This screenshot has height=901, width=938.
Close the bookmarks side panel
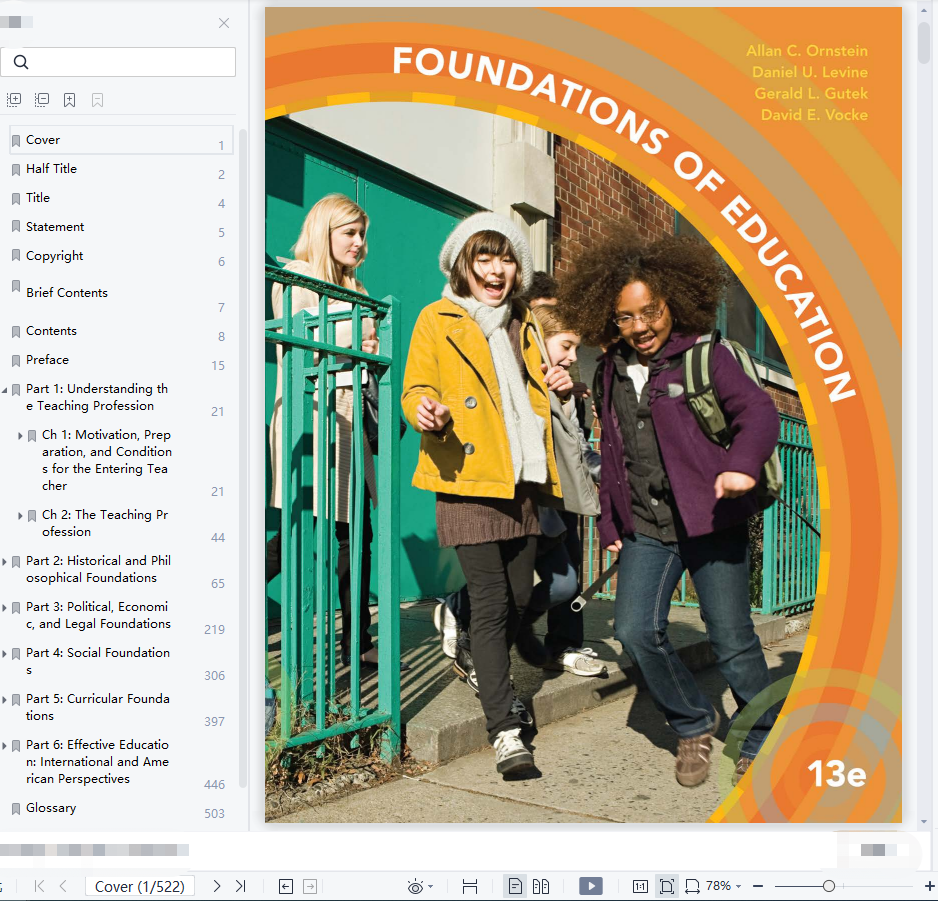(224, 23)
